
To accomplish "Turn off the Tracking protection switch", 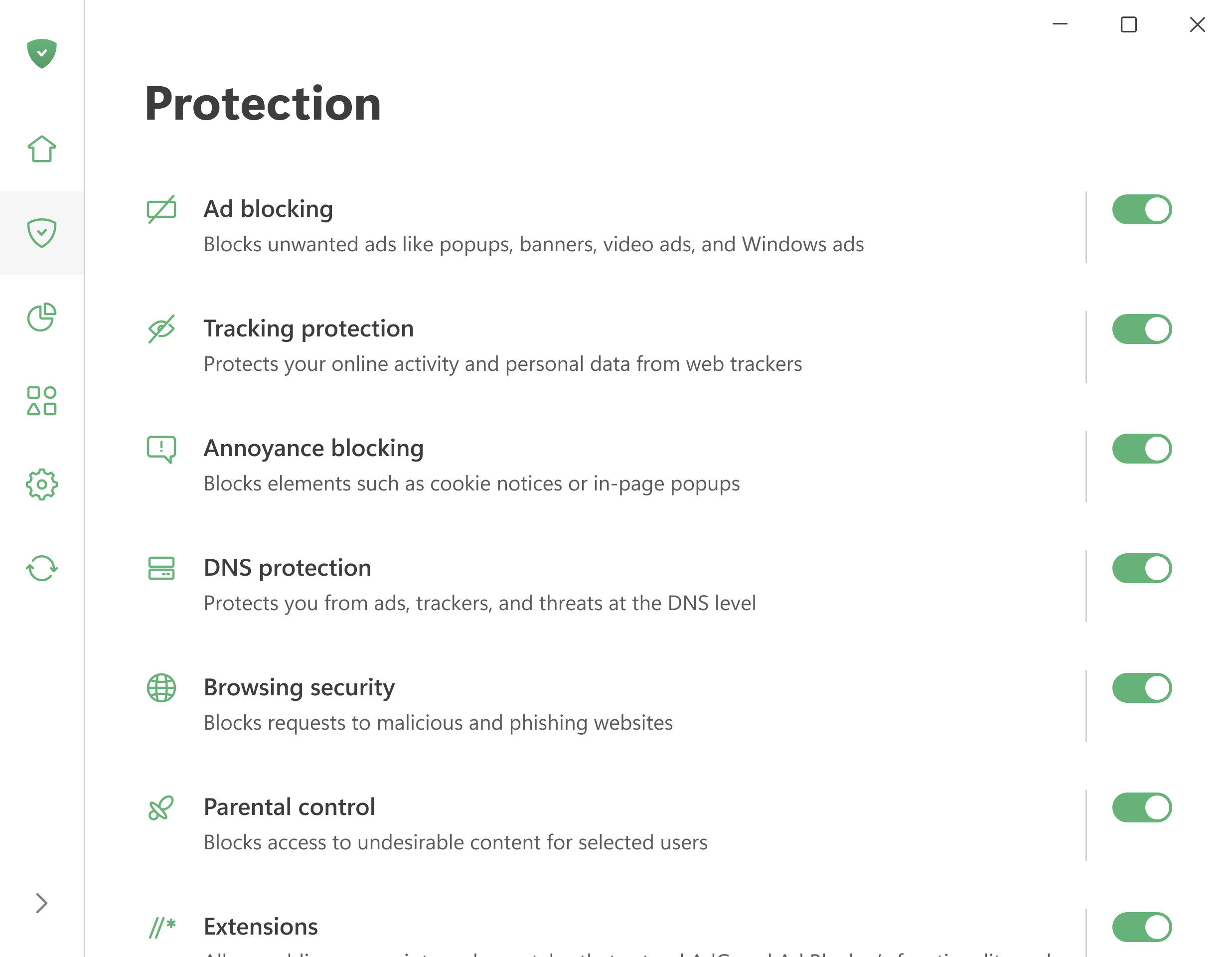I will click(x=1142, y=329).
